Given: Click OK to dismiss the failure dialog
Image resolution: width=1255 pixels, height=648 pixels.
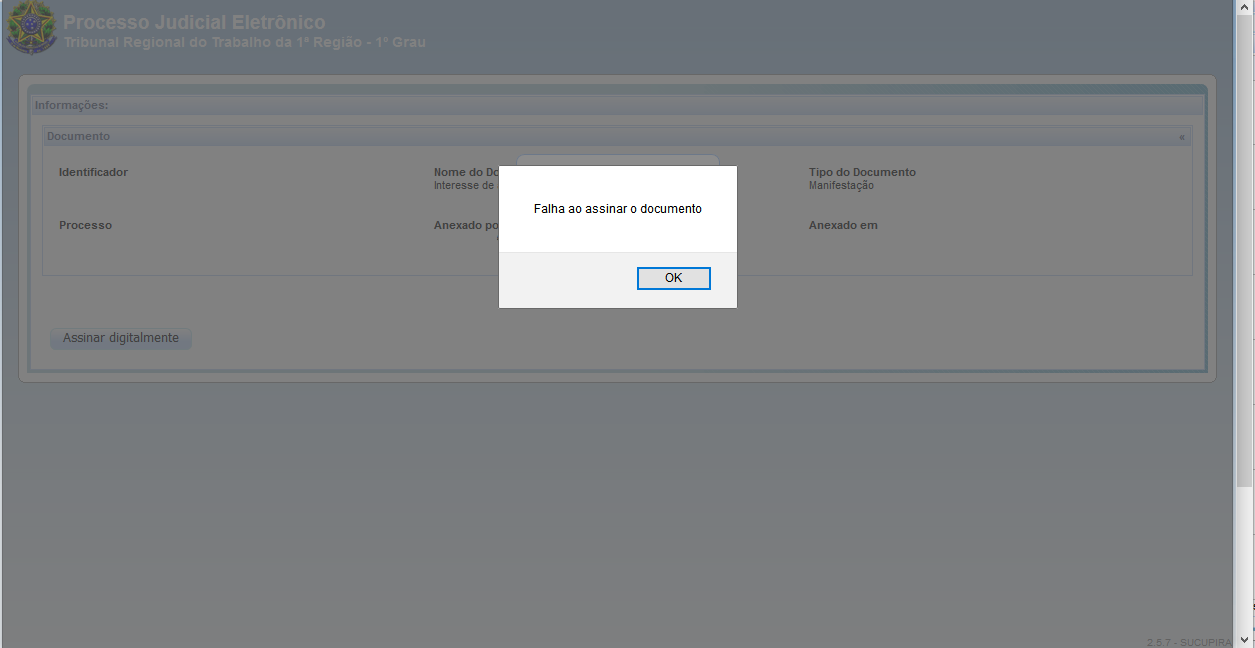Looking at the screenshot, I should coord(673,278).
